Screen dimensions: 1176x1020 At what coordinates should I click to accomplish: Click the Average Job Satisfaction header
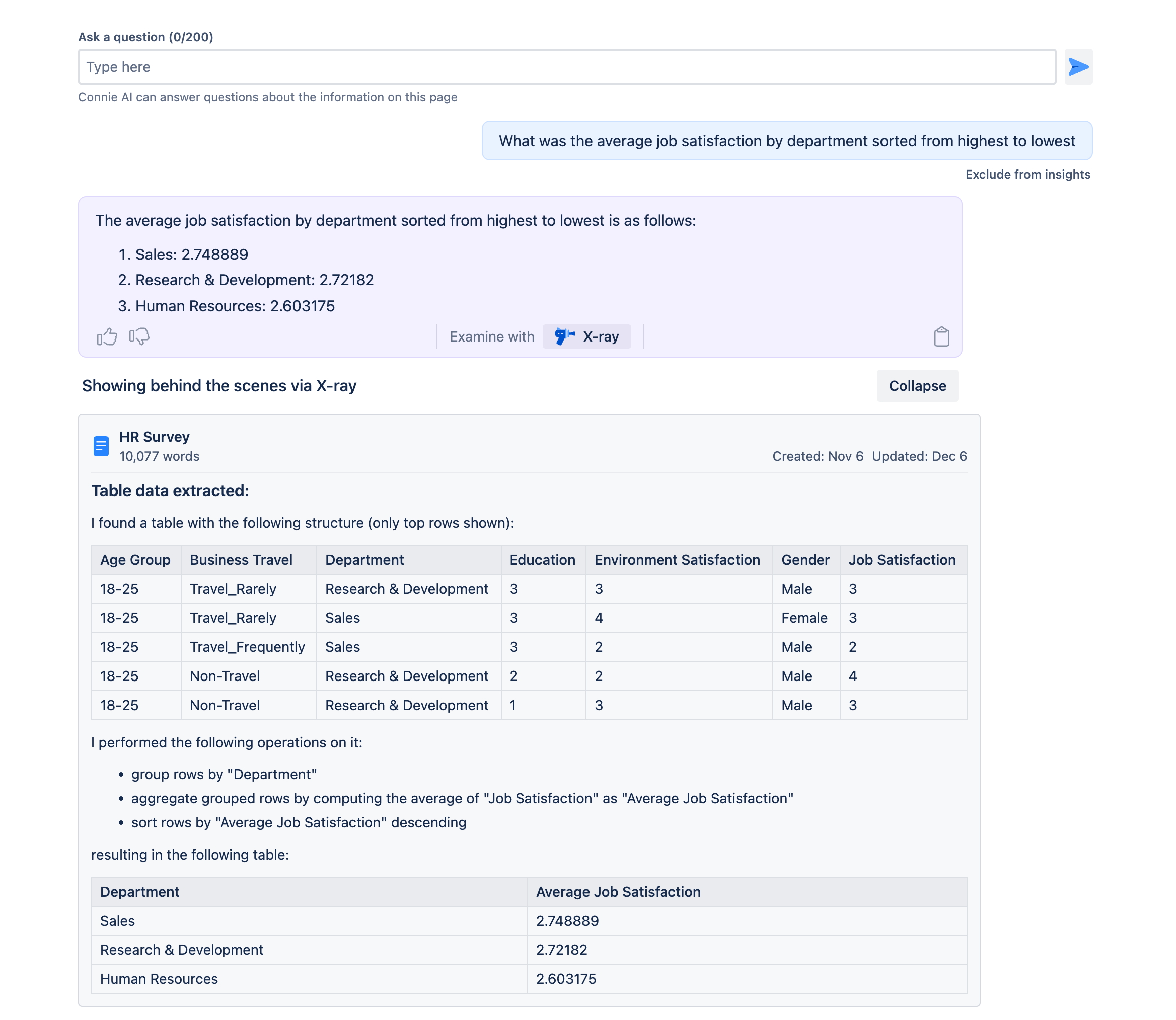(x=618, y=891)
